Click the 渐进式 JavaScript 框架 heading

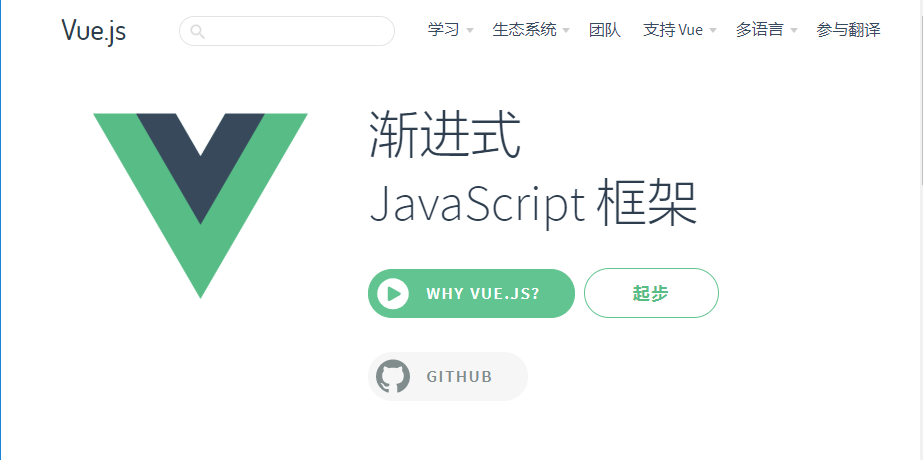pos(533,170)
